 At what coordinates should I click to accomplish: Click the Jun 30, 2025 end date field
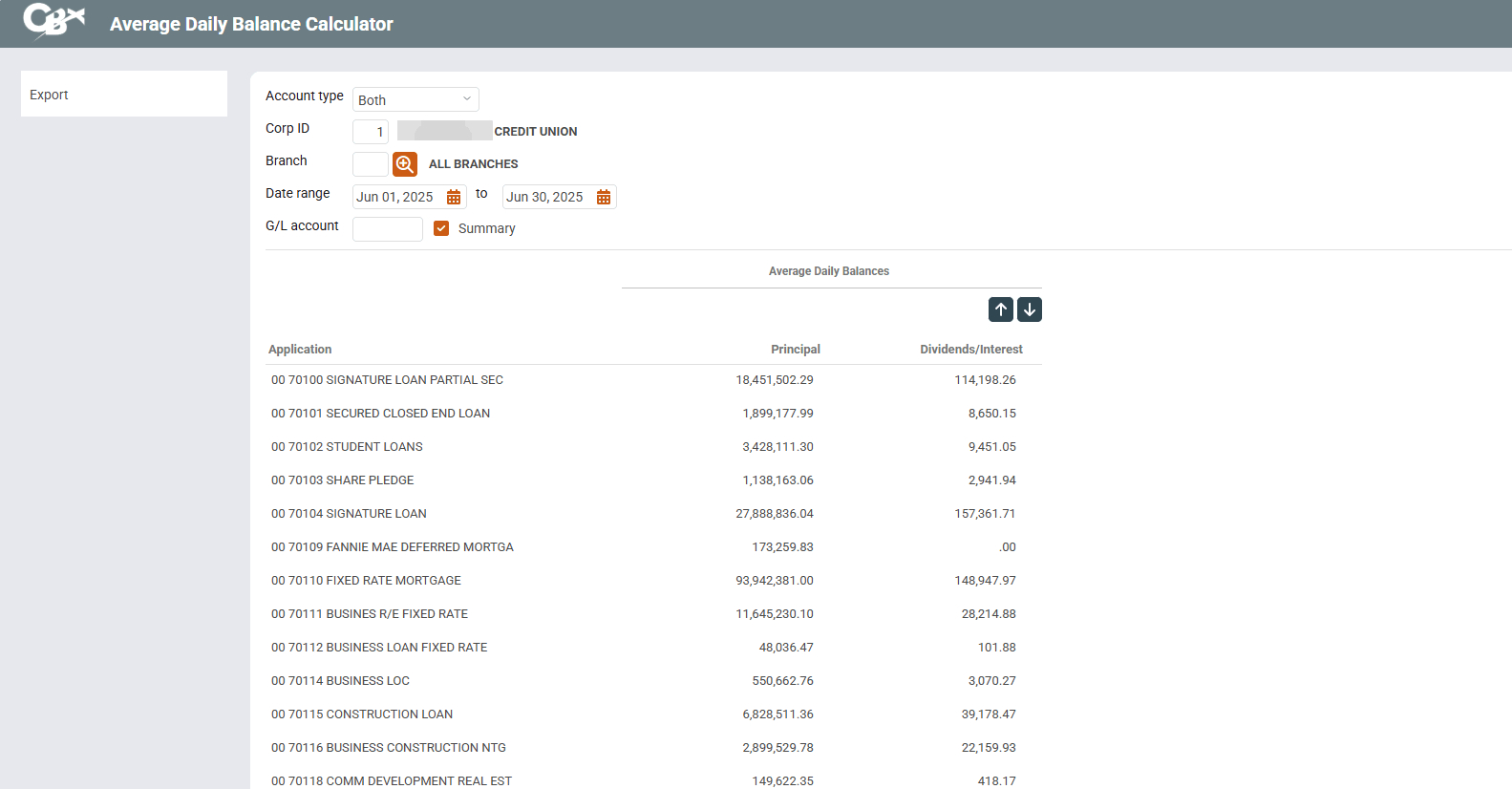[x=545, y=197]
